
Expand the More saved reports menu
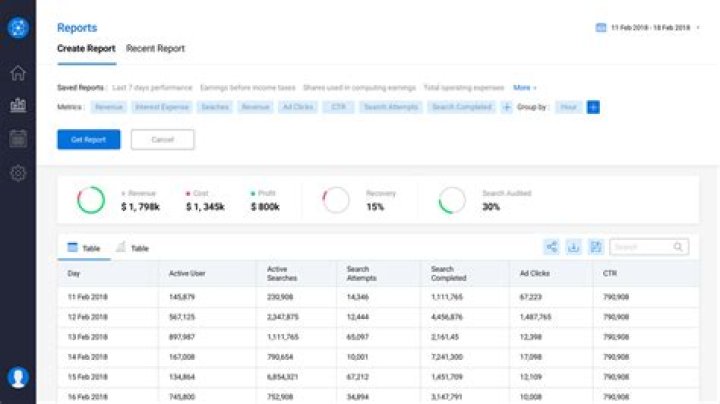click(525, 88)
